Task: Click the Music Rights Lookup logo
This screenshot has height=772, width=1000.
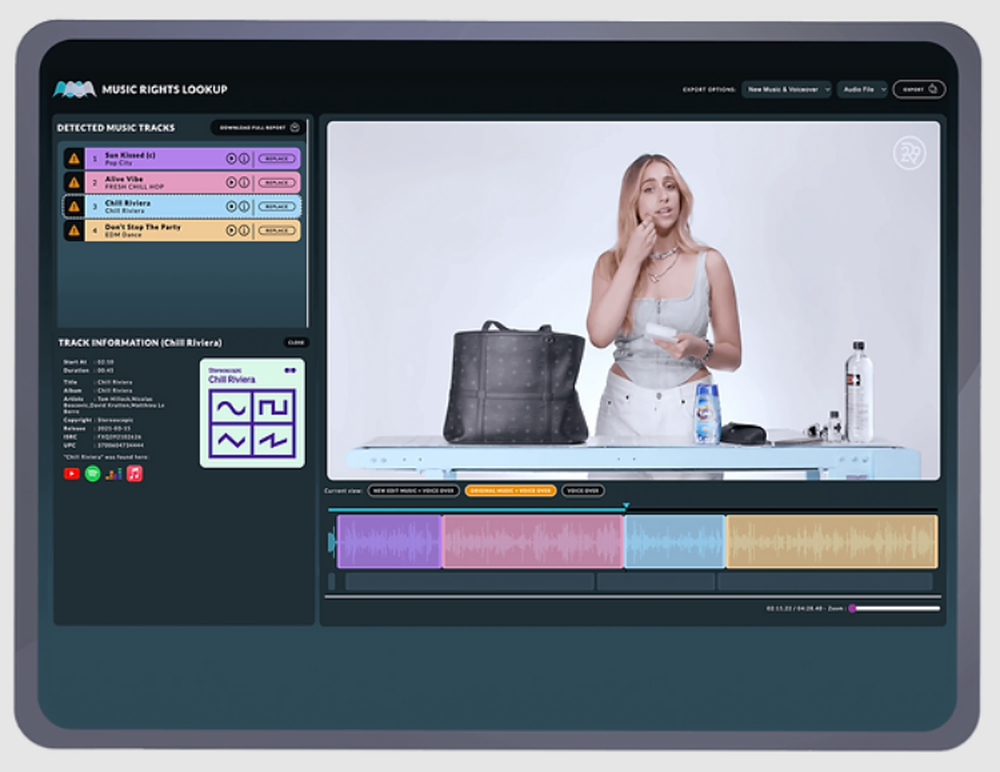Action: [70, 89]
